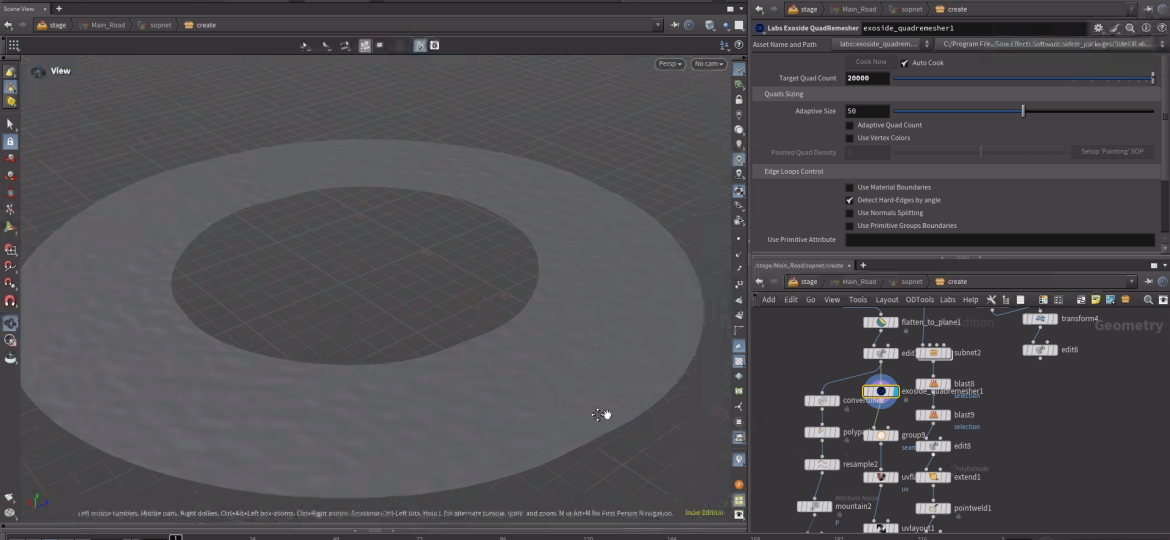This screenshot has width=1170, height=540.
Task: Click the wrench icon in network editor toolbar
Action: click(x=991, y=300)
